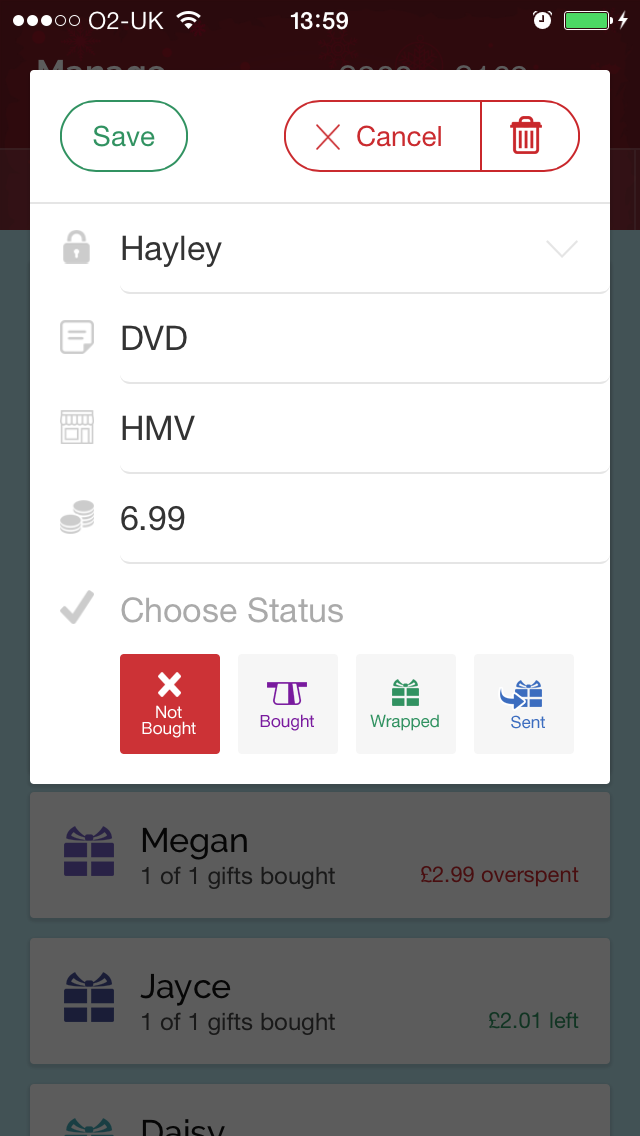Image resolution: width=640 pixels, height=1136 pixels.
Task: Tap the coins icon next to the price
Action: pos(76,518)
